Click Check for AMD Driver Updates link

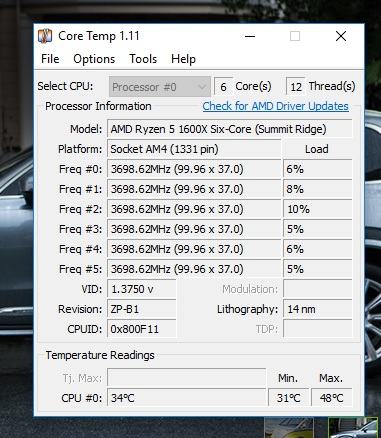[x=275, y=106]
